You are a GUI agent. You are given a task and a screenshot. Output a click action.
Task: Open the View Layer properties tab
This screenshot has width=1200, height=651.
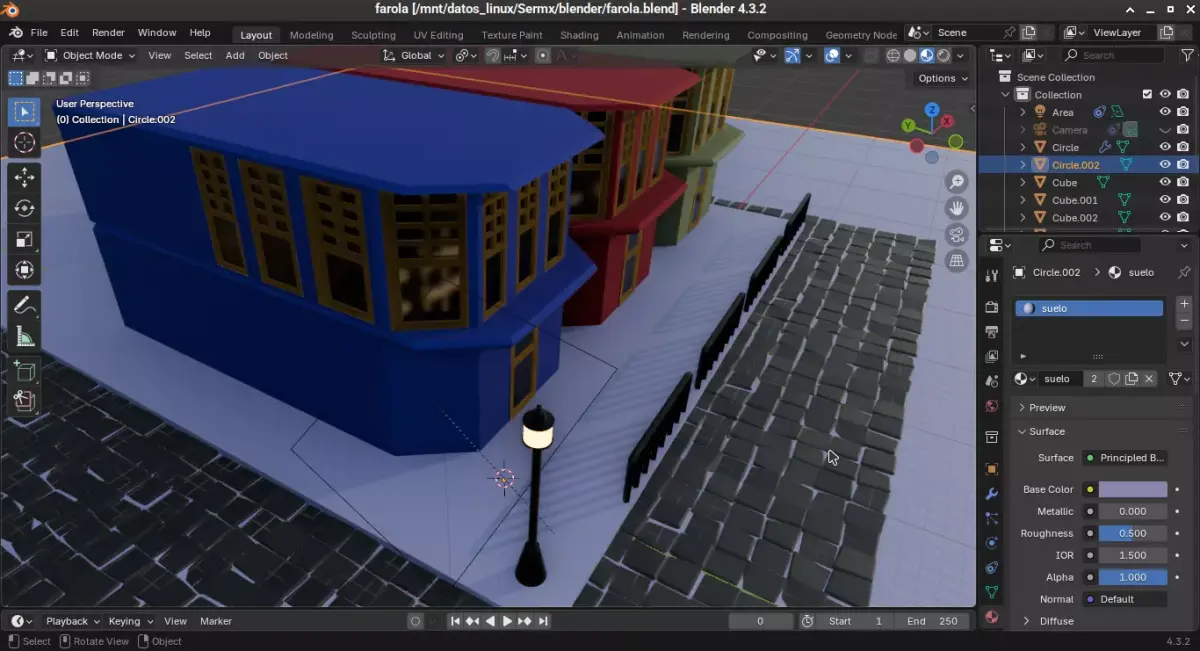coord(992,356)
